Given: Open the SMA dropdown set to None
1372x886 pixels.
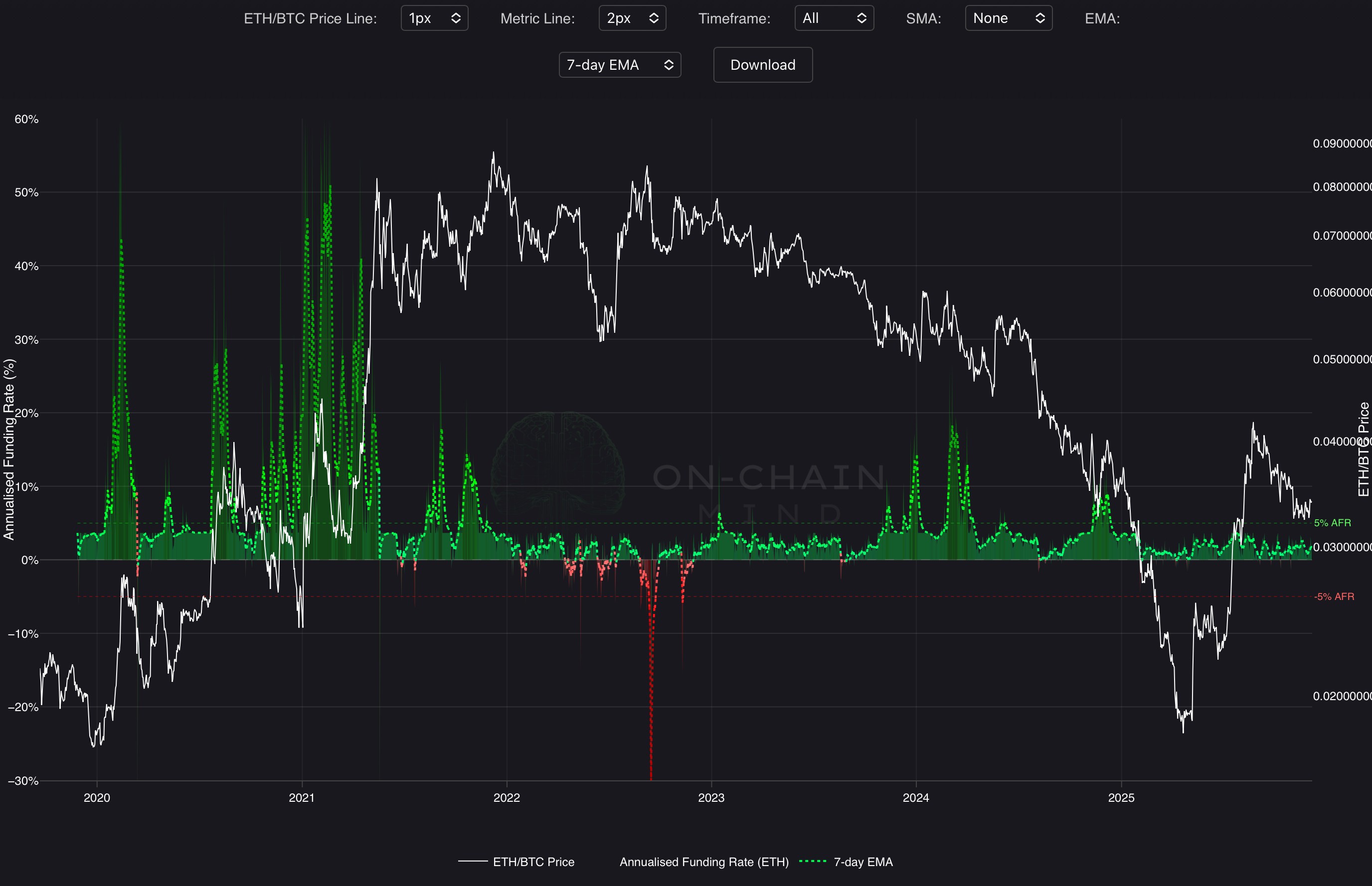Looking at the screenshot, I should [x=1008, y=18].
